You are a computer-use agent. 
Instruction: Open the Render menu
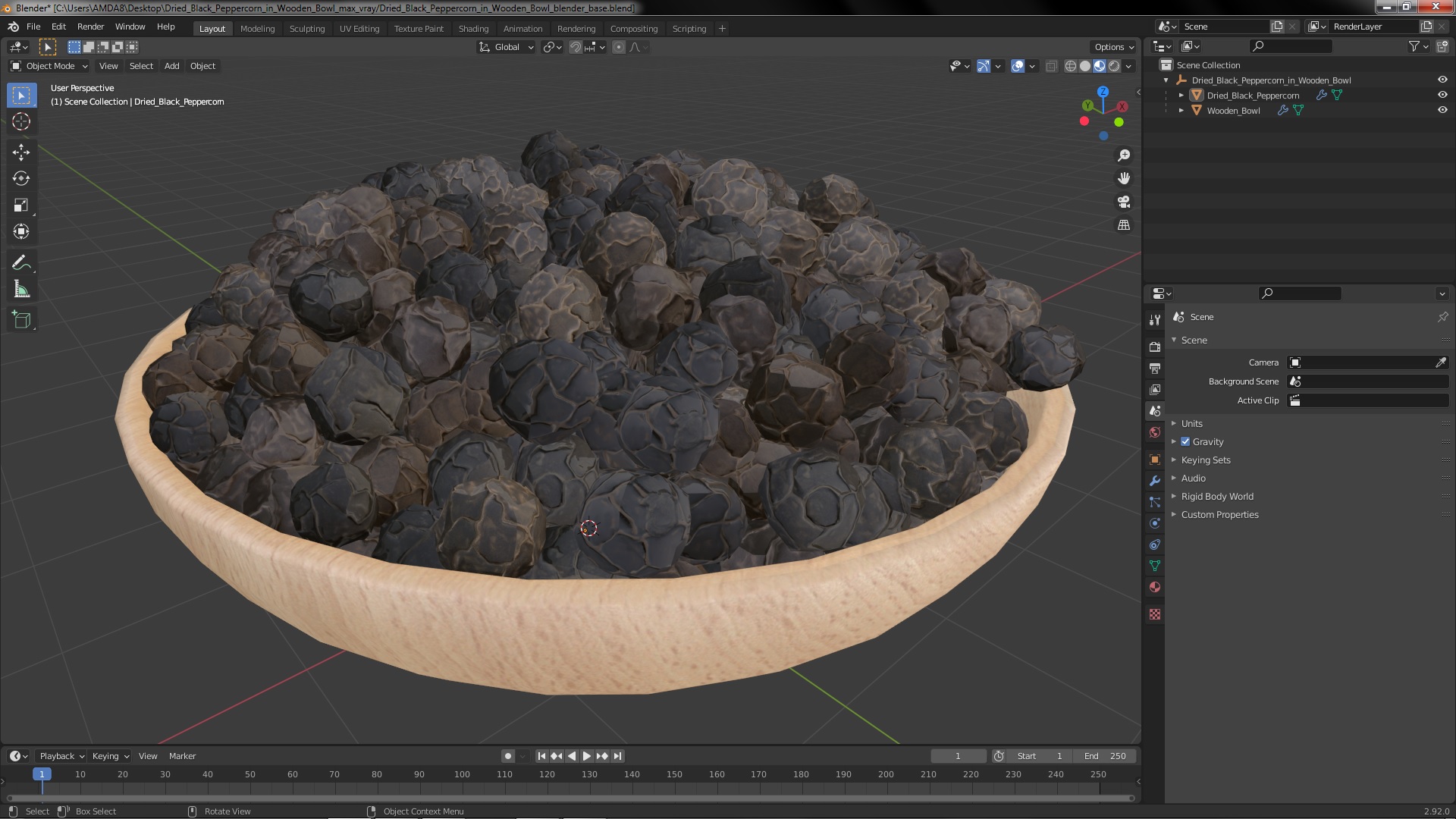tap(90, 27)
